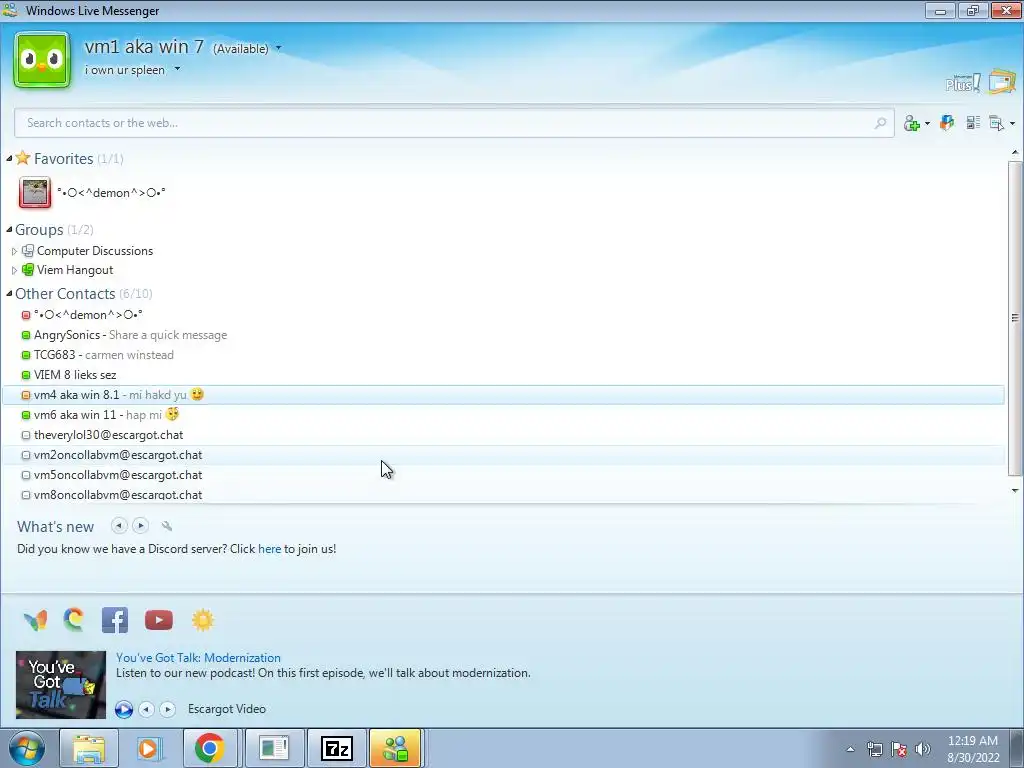The image size is (1024, 768).
Task: Open Google Chrome from the taskbar
Action: click(x=209, y=748)
